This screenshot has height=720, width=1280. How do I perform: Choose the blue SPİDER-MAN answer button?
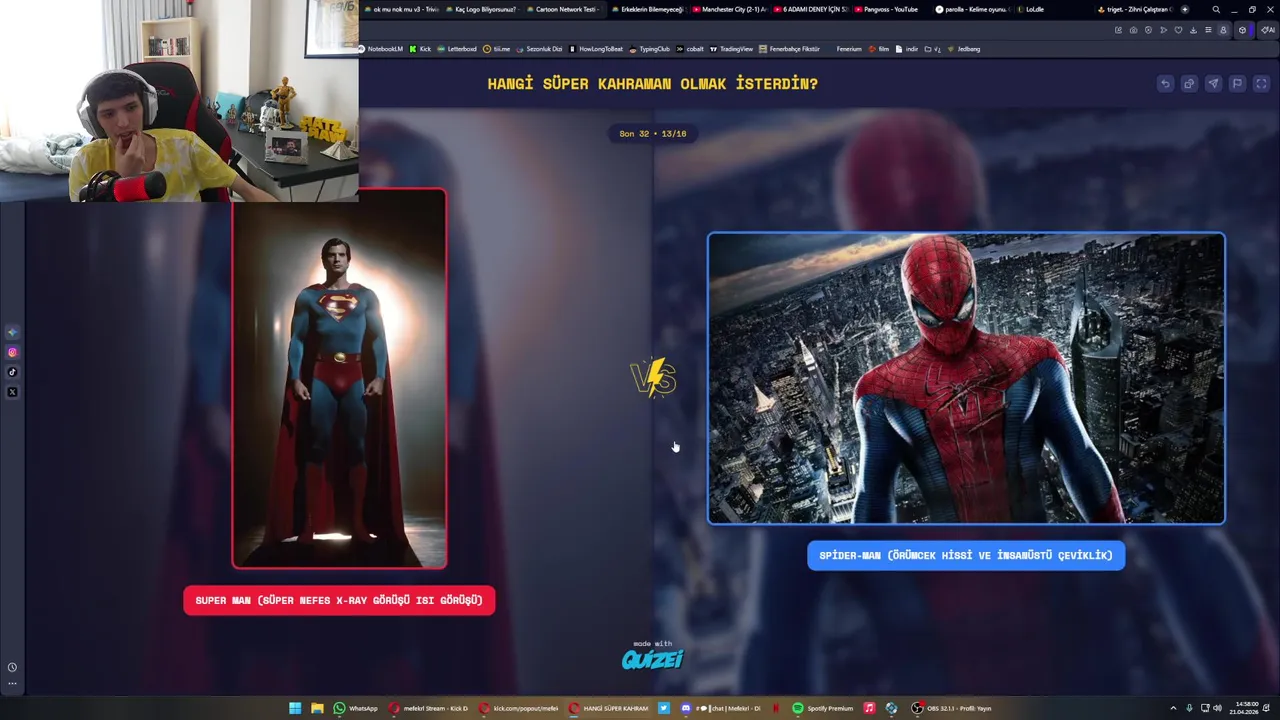point(966,555)
